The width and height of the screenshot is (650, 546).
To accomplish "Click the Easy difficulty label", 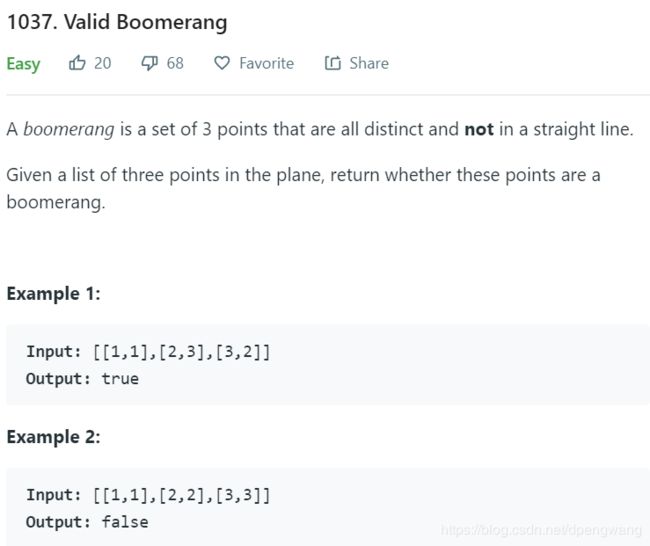I will click(x=23, y=64).
